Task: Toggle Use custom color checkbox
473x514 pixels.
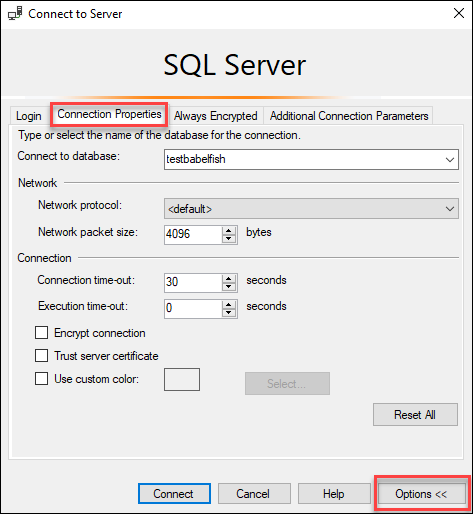Action: click(41, 379)
